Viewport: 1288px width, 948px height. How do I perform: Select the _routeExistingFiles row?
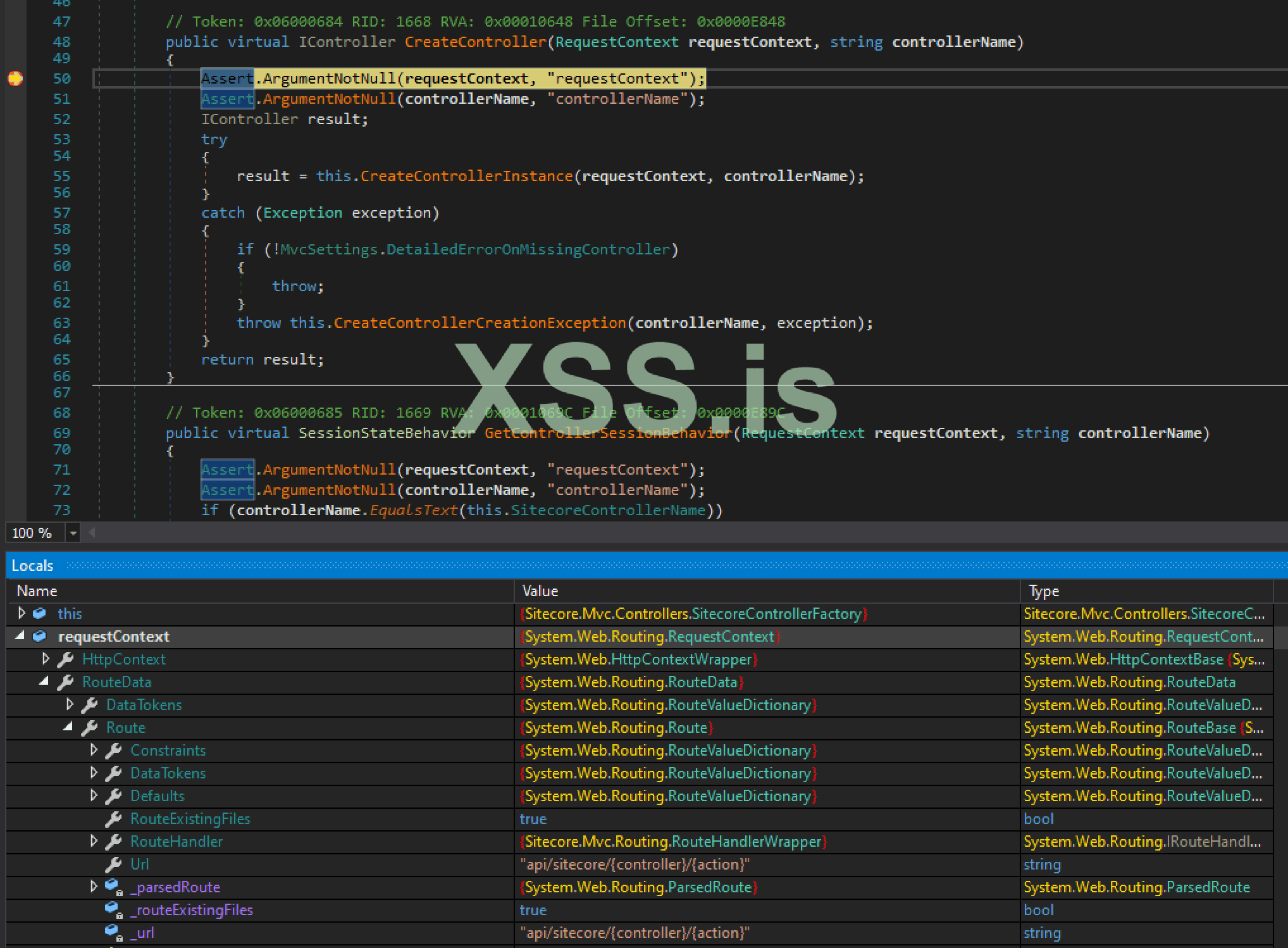[192, 910]
